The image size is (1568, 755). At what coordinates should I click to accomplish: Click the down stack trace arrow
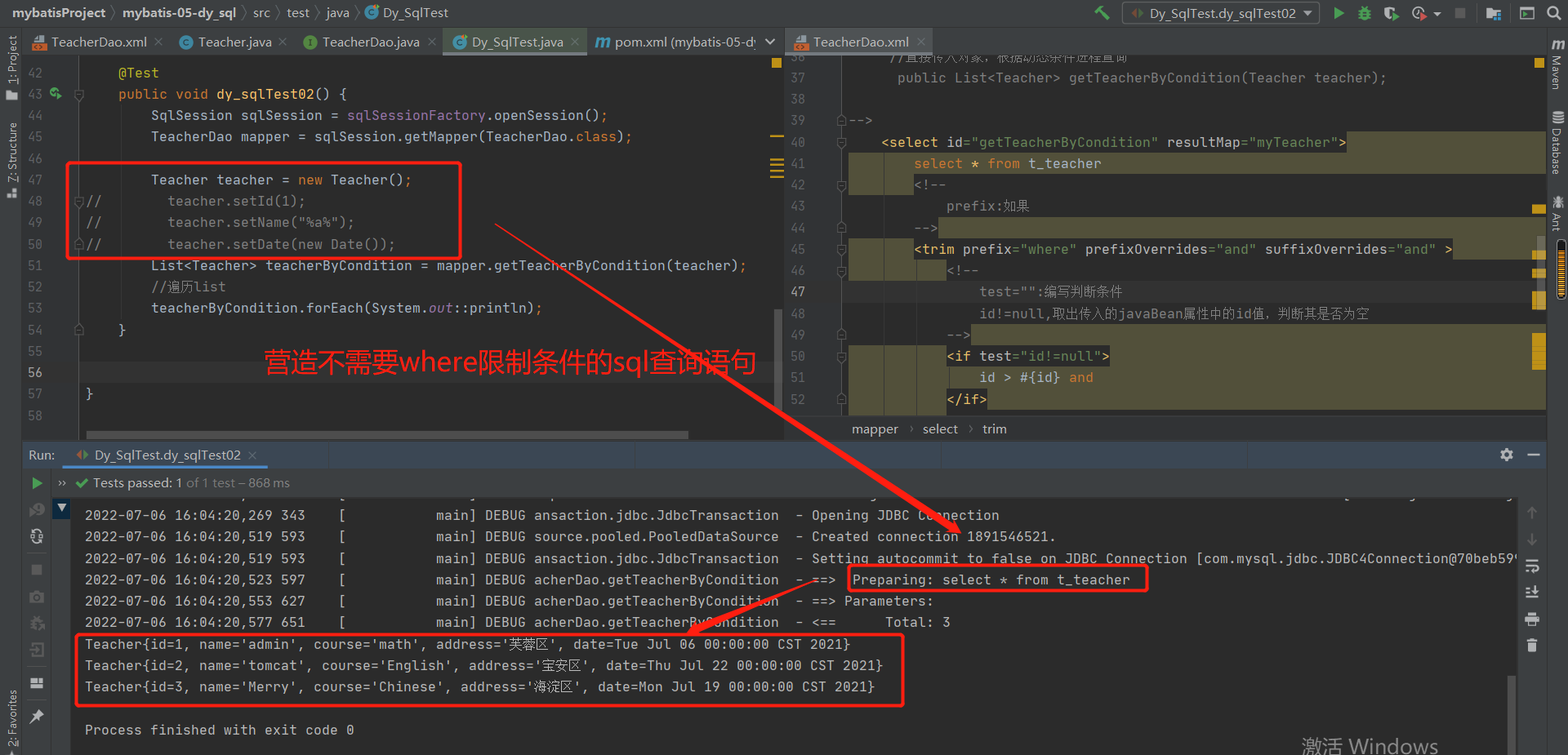pos(1532,539)
